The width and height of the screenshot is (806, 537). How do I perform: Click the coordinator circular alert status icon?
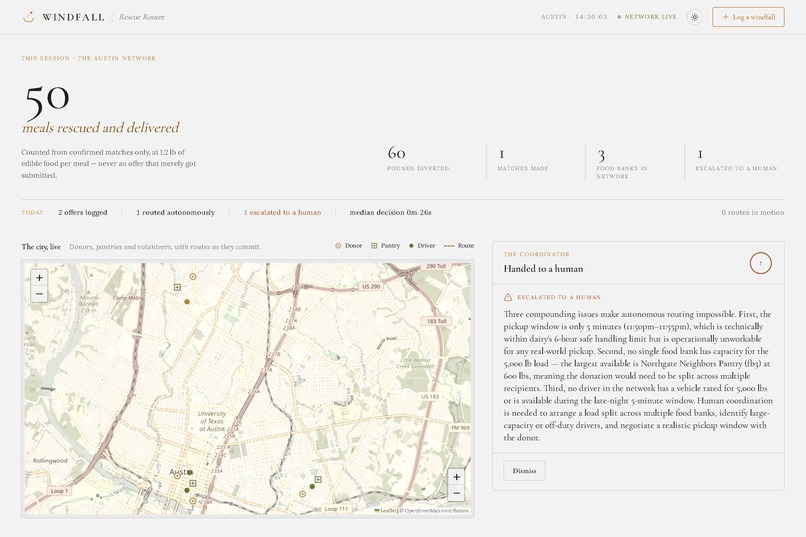760,263
